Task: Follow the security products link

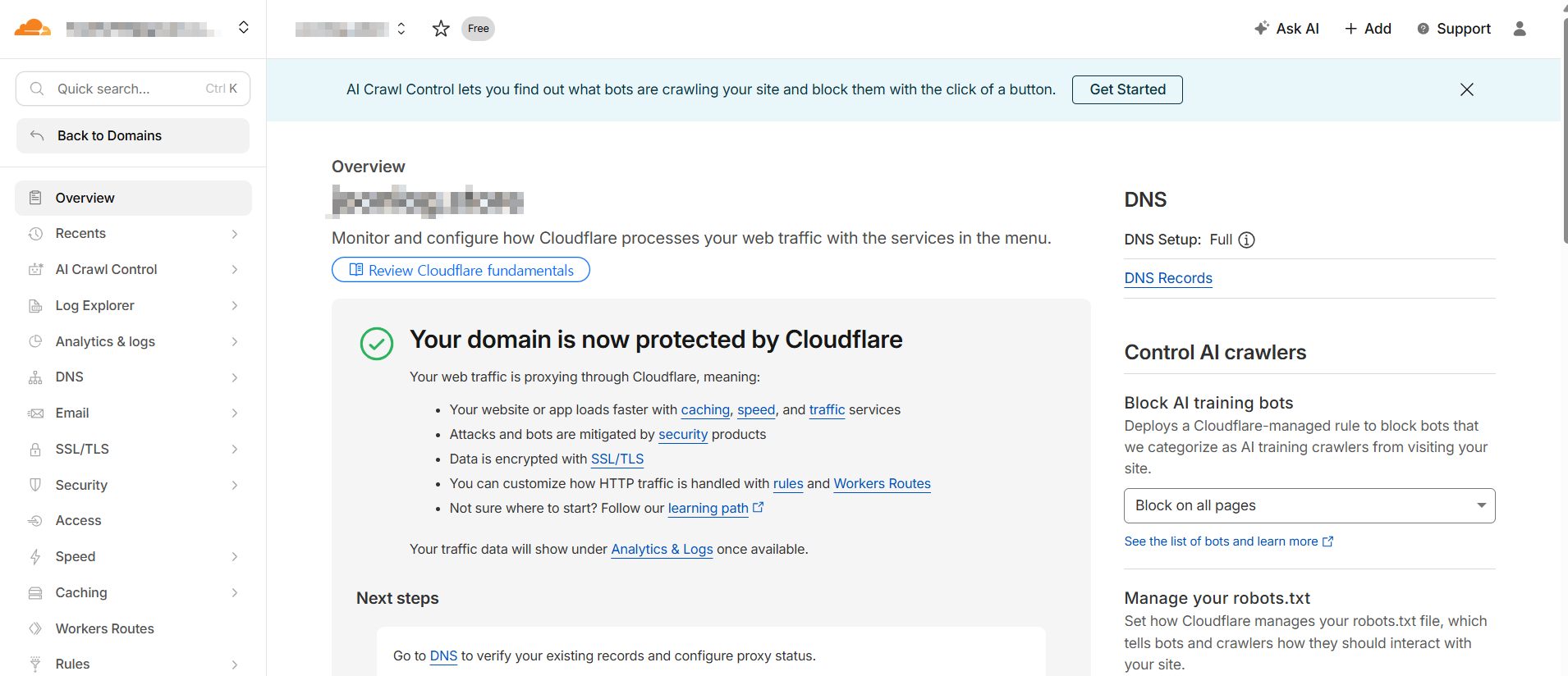Action: coord(683,434)
